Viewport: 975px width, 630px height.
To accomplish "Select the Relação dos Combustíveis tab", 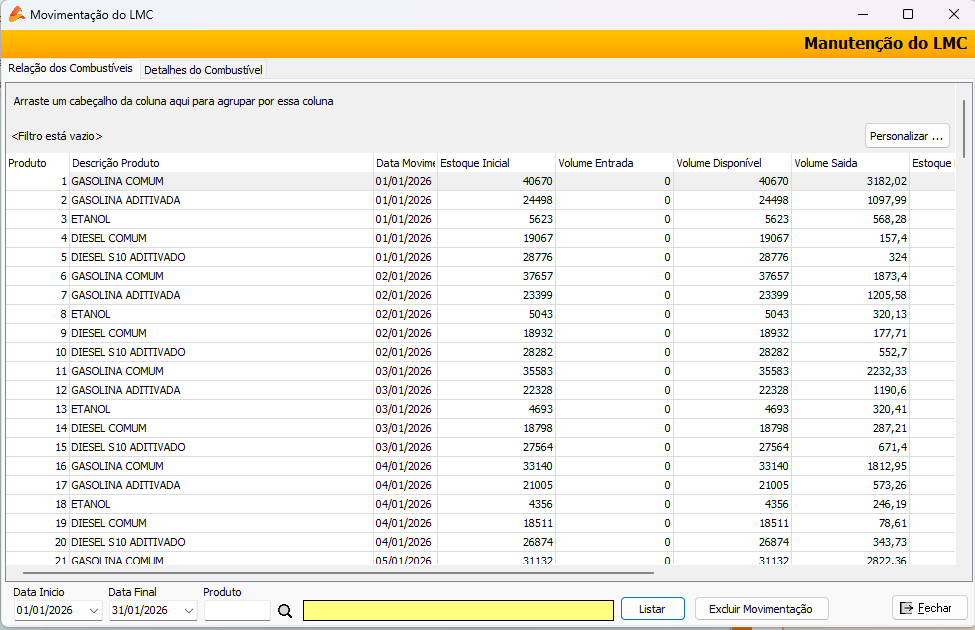I will coord(70,69).
